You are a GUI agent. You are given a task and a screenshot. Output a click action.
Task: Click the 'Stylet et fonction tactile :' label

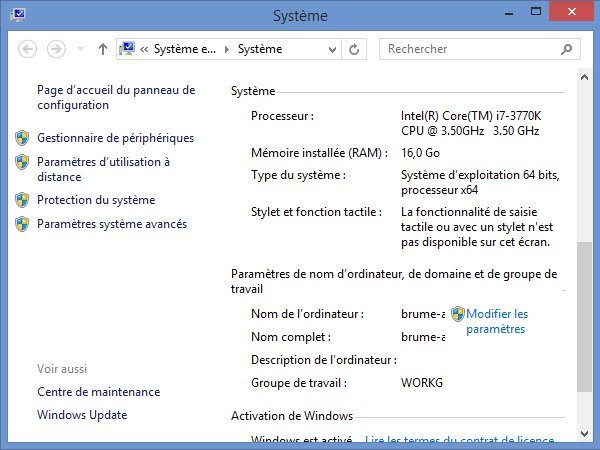click(x=316, y=212)
